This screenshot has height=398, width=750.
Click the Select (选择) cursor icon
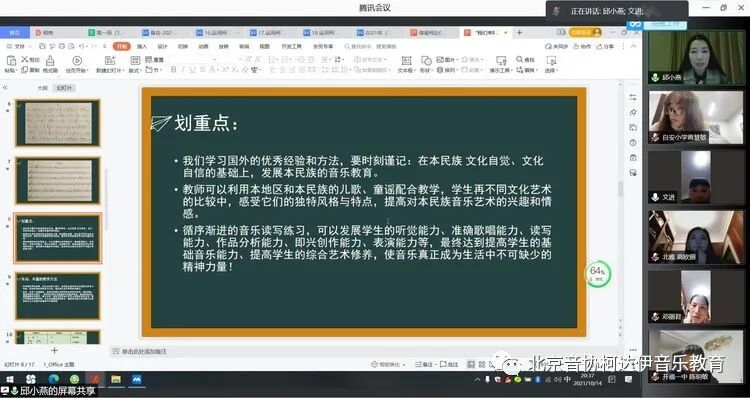pyautogui.click(x=551, y=61)
